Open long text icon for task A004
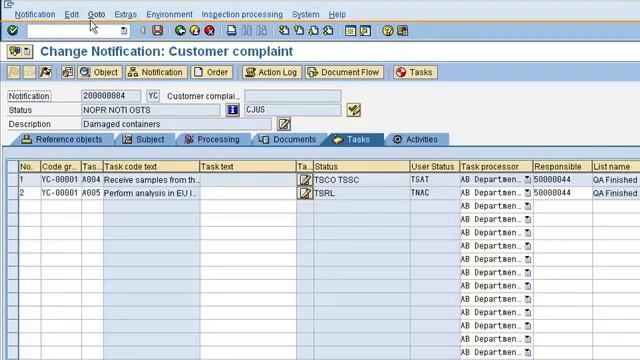Image resolution: width=640 pixels, height=360 pixels. (x=305, y=180)
